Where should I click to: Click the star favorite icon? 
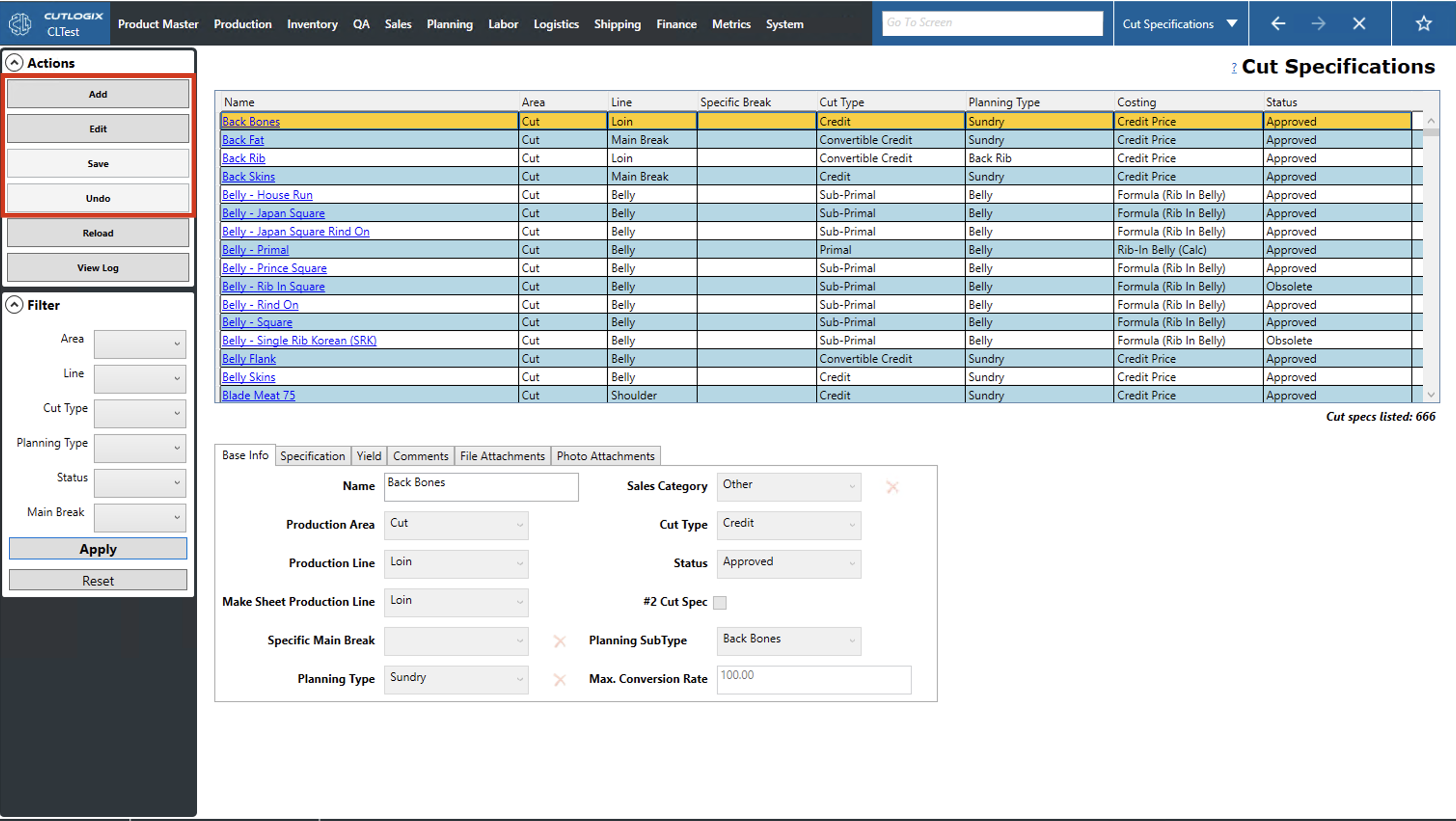tap(1423, 24)
